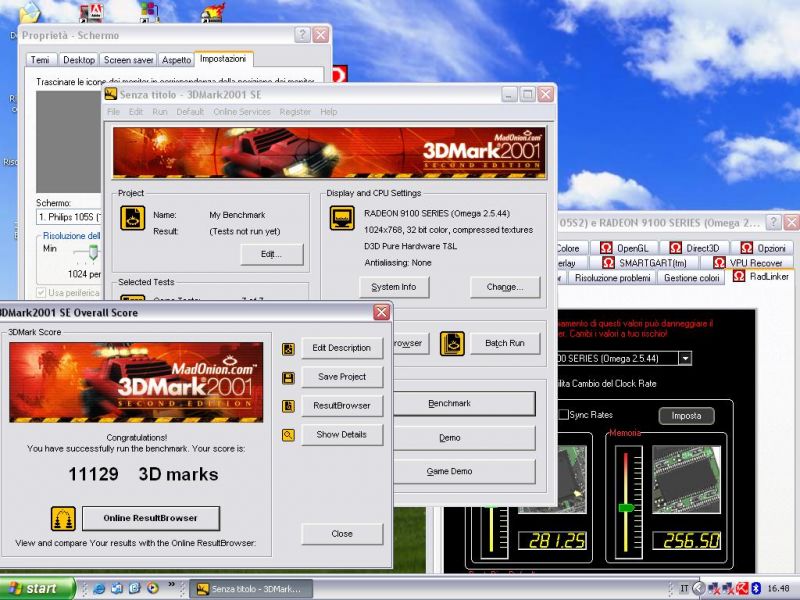Screen dimensions: 800x600
Task: Click the Adobe desktop icon at top
Action: coord(92,12)
